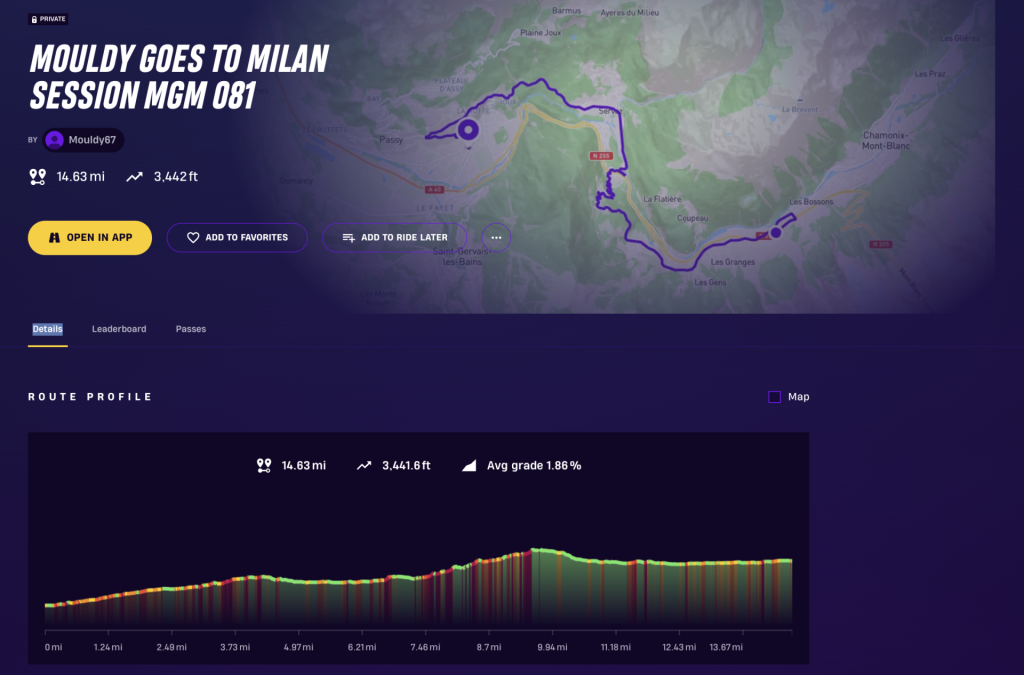Image resolution: width=1024 pixels, height=675 pixels.
Task: Click the 3,442 ft elevation value
Action: [176, 177]
